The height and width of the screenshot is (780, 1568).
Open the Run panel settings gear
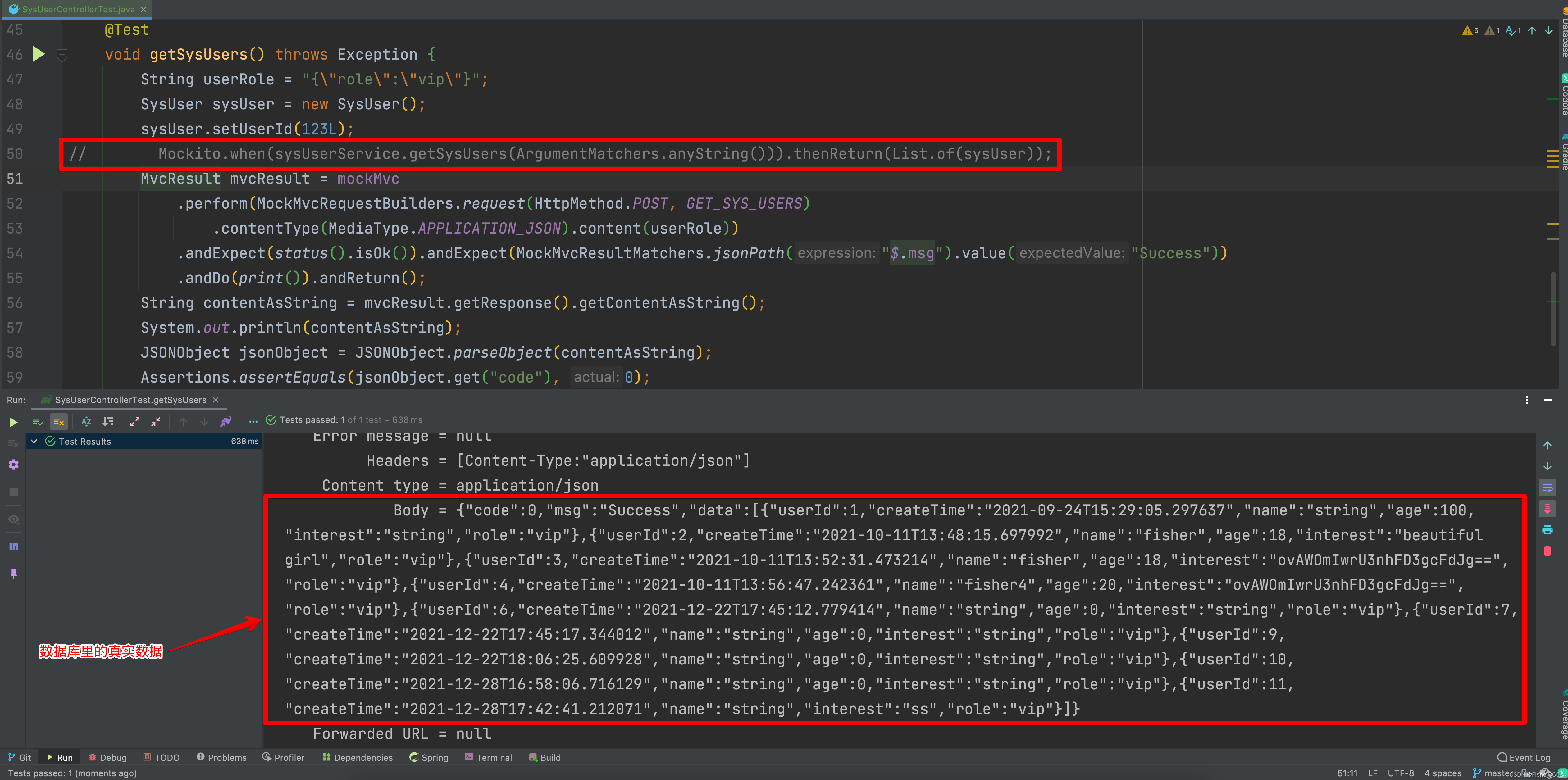(x=13, y=464)
